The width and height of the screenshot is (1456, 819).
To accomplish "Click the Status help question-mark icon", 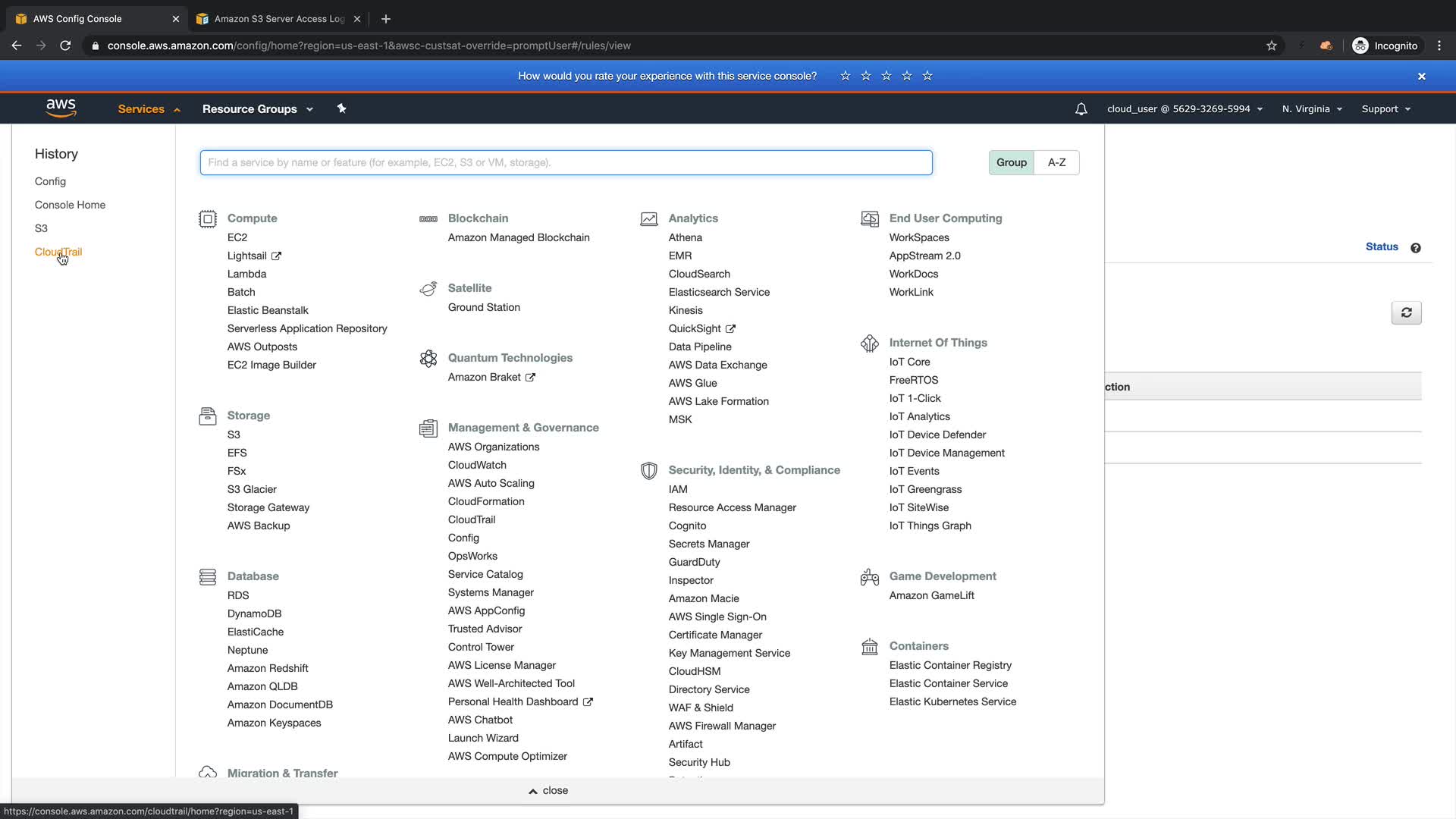I will 1416,248.
